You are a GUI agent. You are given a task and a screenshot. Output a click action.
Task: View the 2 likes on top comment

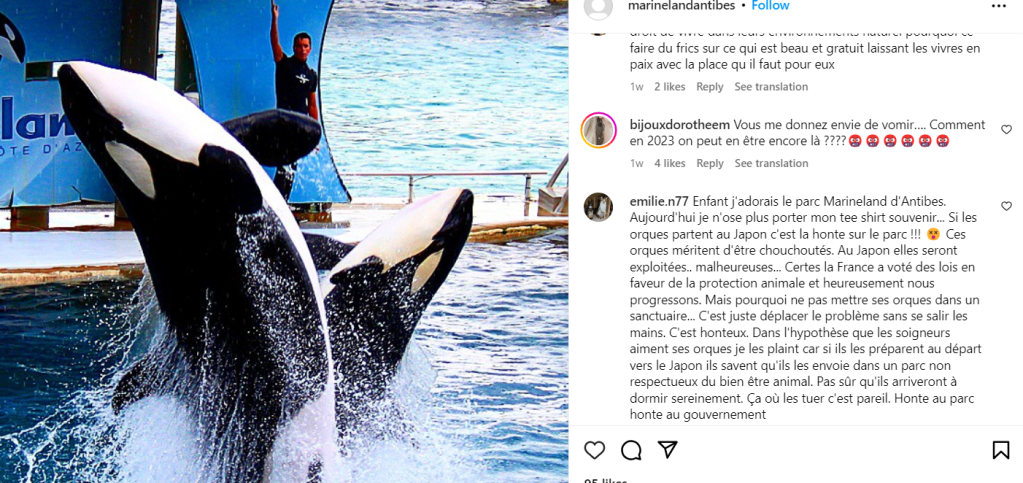670,87
